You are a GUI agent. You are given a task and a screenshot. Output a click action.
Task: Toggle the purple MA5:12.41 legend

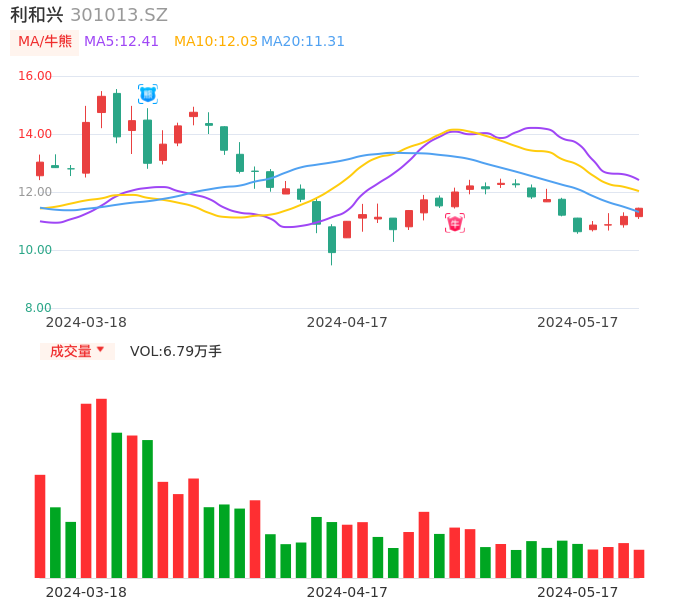122,42
